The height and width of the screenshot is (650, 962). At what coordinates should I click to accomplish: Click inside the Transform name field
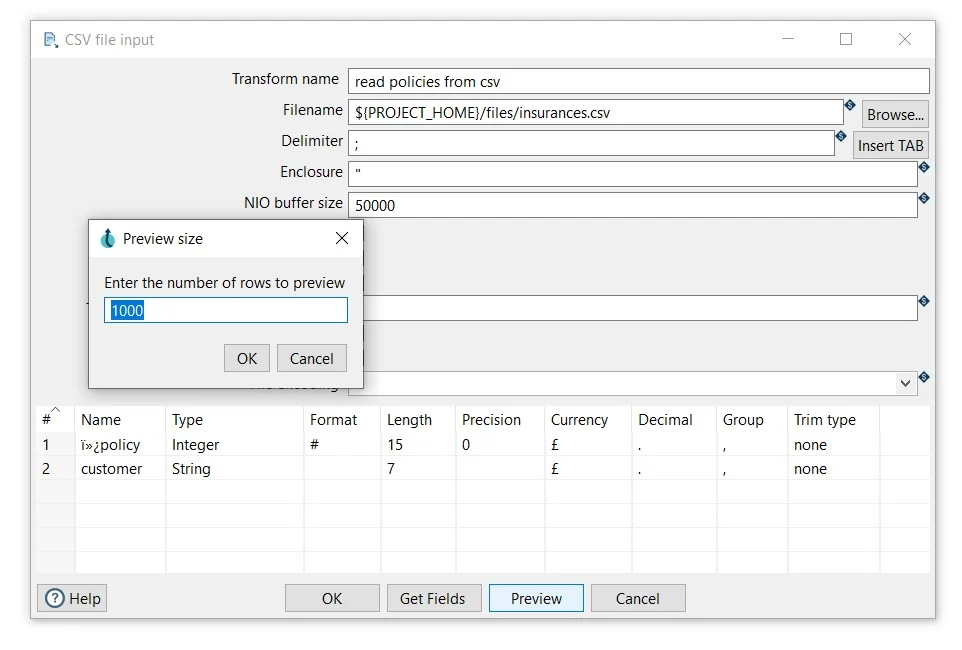click(x=636, y=80)
